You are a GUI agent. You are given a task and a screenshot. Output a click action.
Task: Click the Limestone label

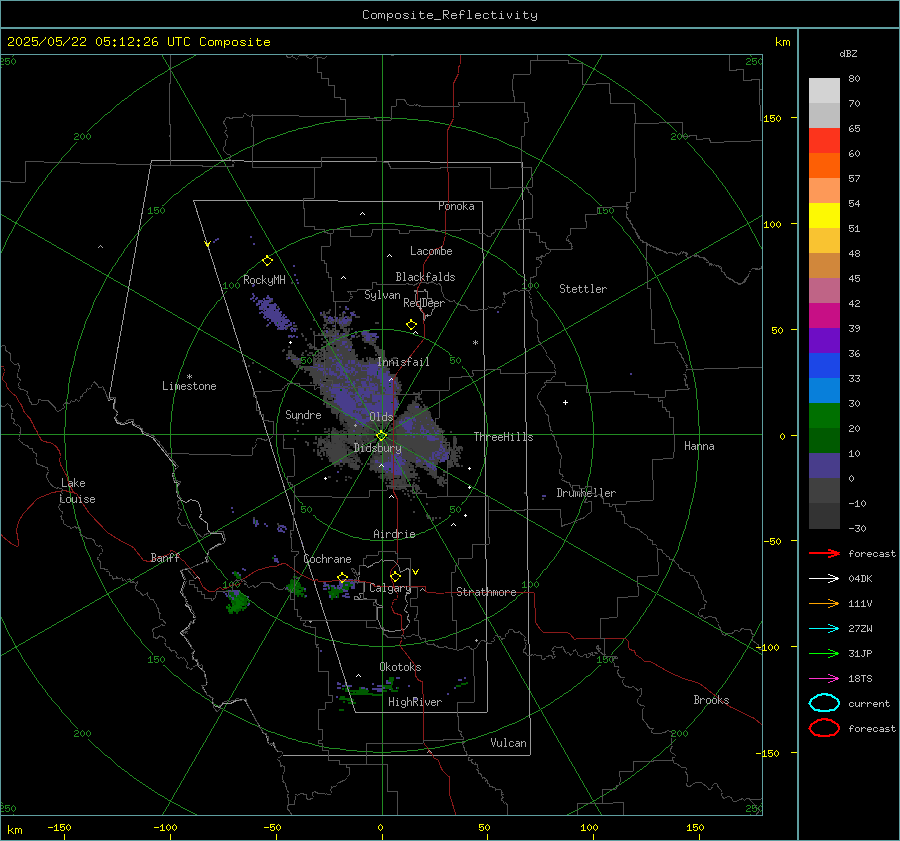click(x=189, y=386)
